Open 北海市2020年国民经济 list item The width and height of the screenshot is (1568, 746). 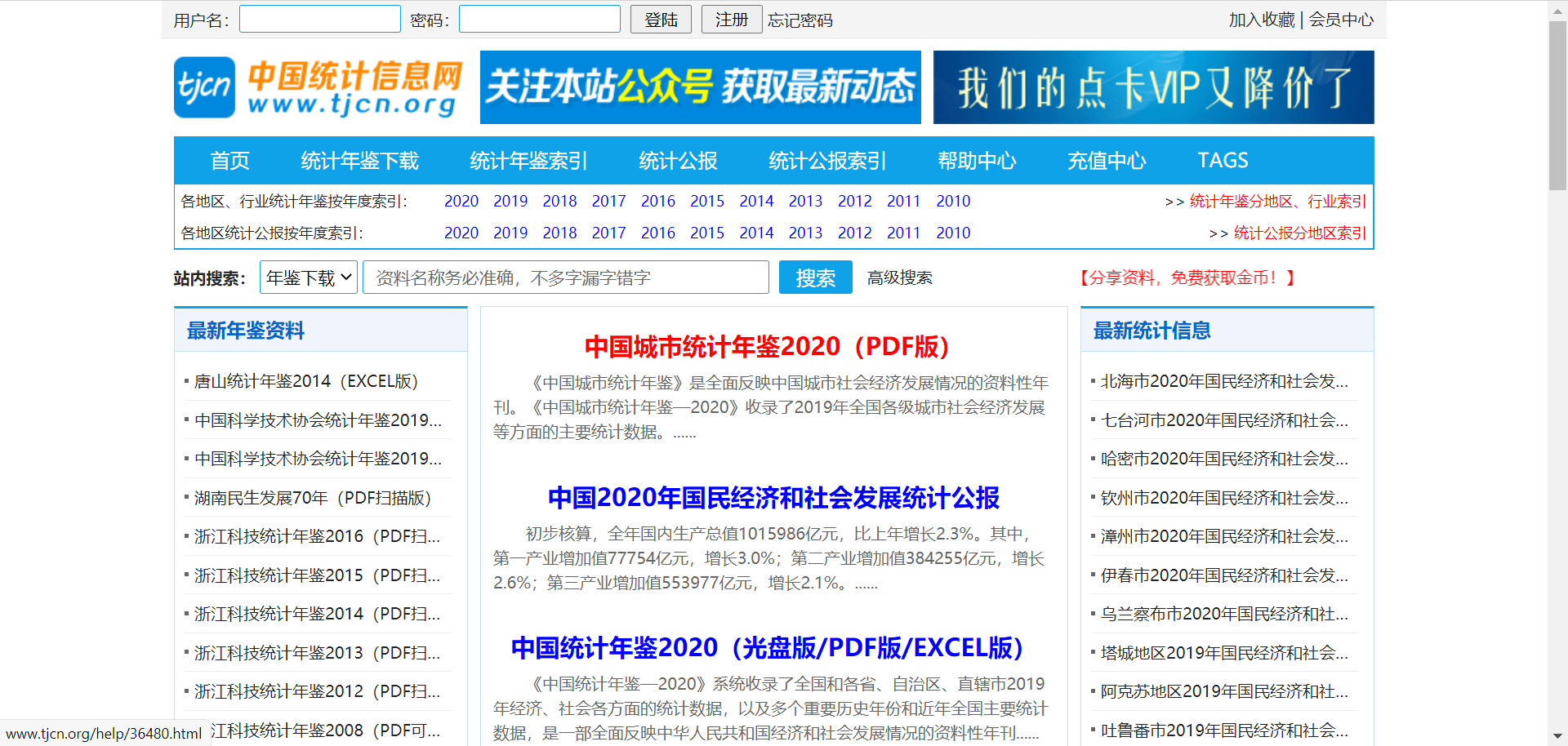1224,381
